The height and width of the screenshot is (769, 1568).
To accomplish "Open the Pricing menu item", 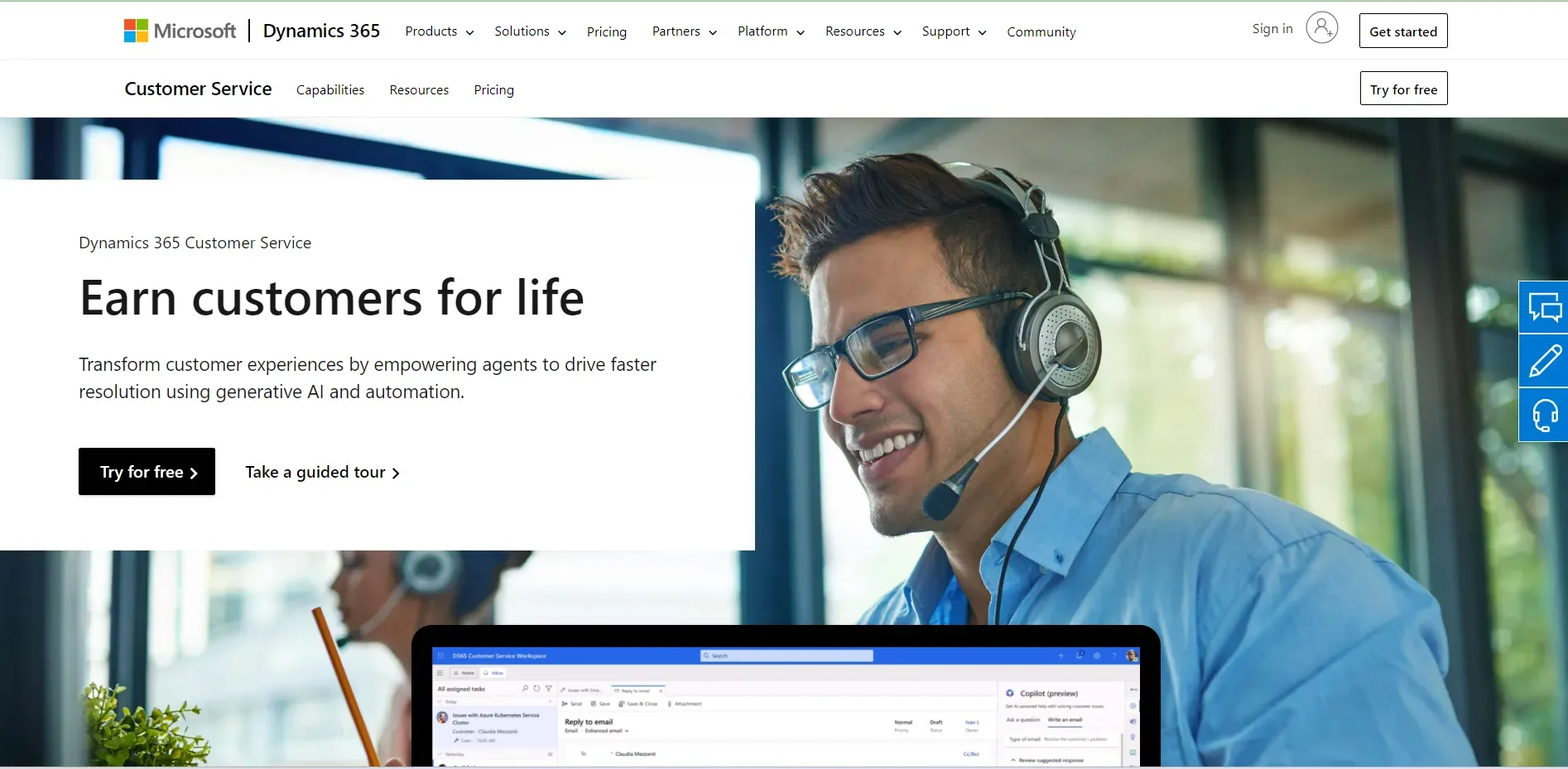I will pos(606,31).
